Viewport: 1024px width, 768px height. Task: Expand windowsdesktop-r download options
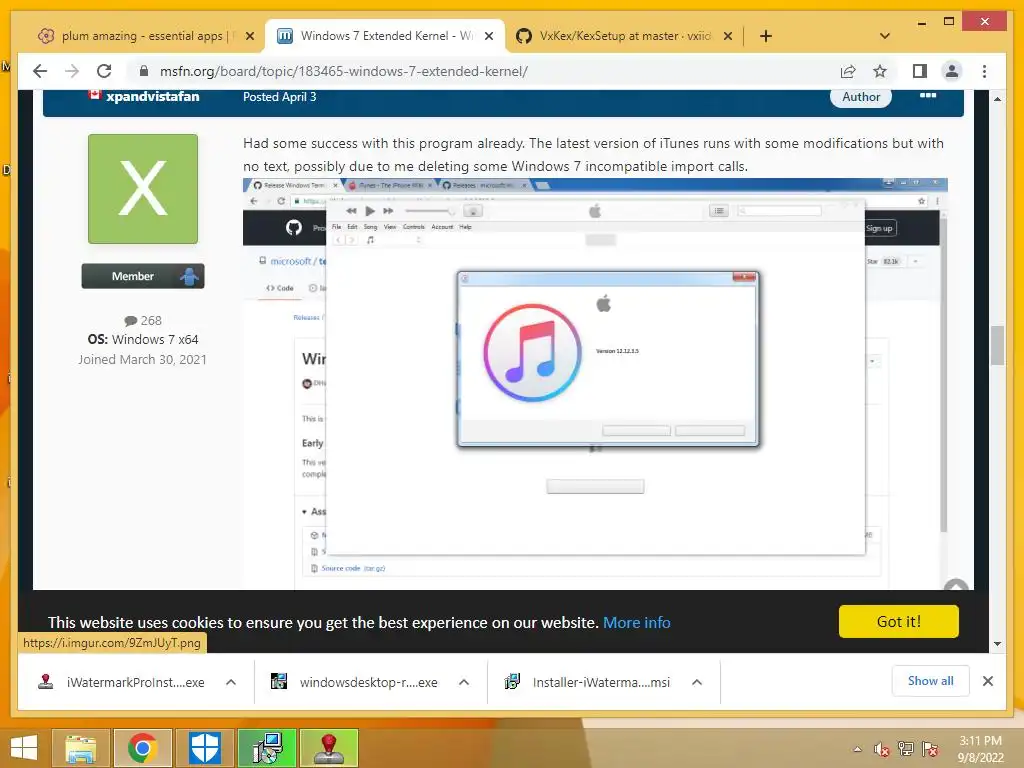coord(464,682)
